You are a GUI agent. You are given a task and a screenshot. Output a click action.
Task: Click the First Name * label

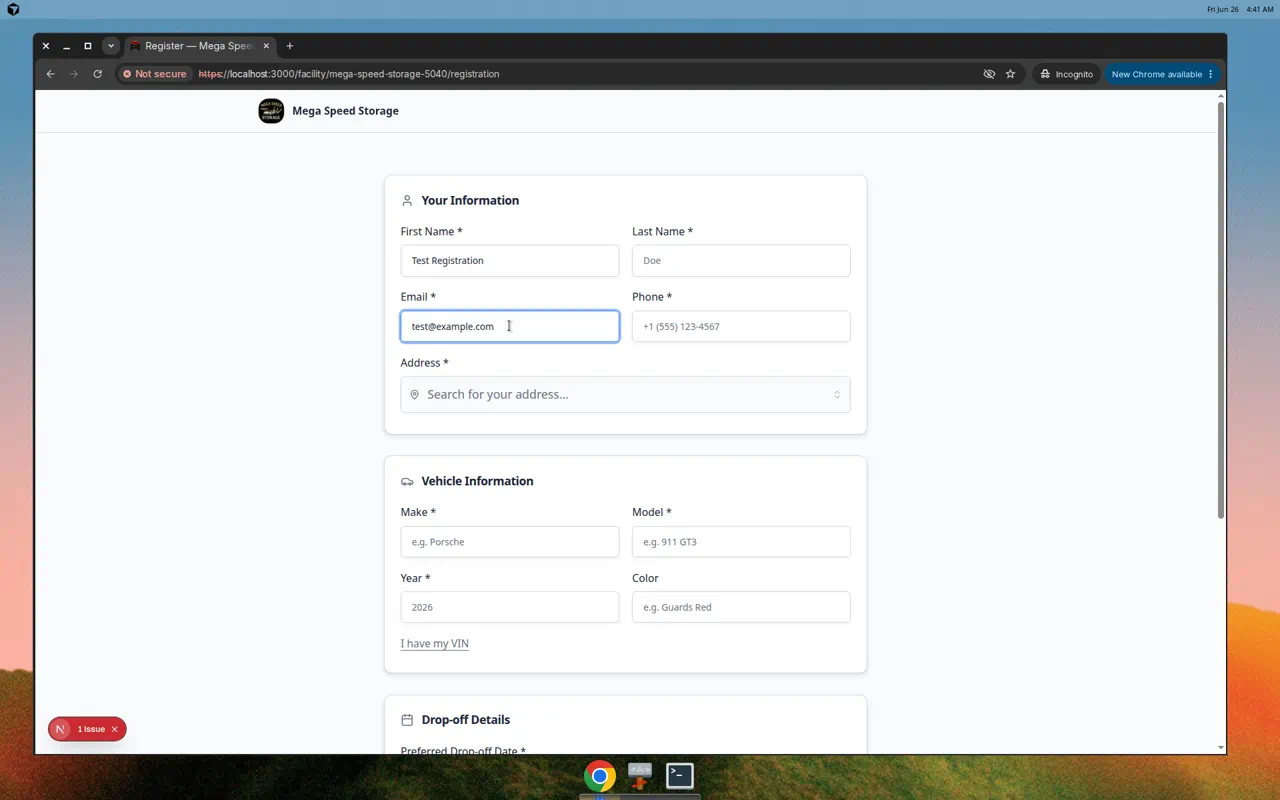(x=431, y=232)
